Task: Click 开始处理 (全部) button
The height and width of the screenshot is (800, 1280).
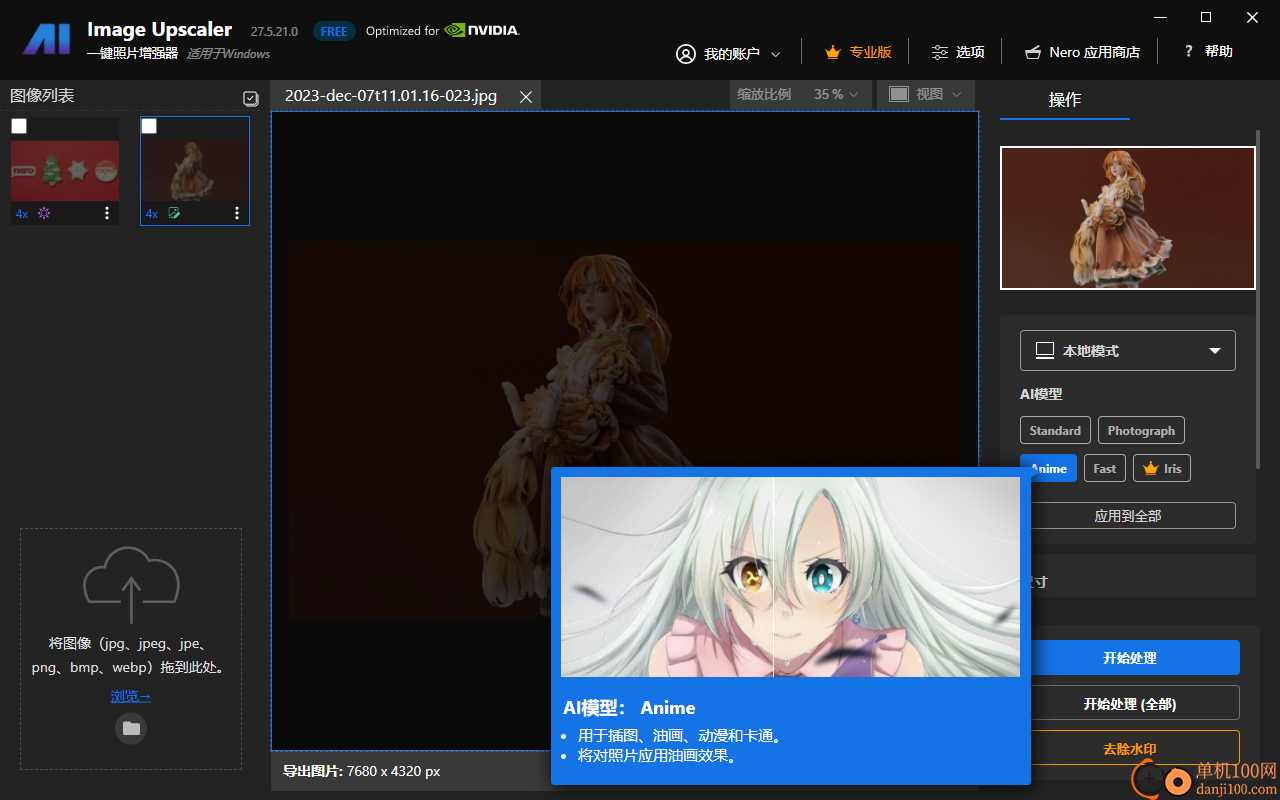Action: 1130,704
